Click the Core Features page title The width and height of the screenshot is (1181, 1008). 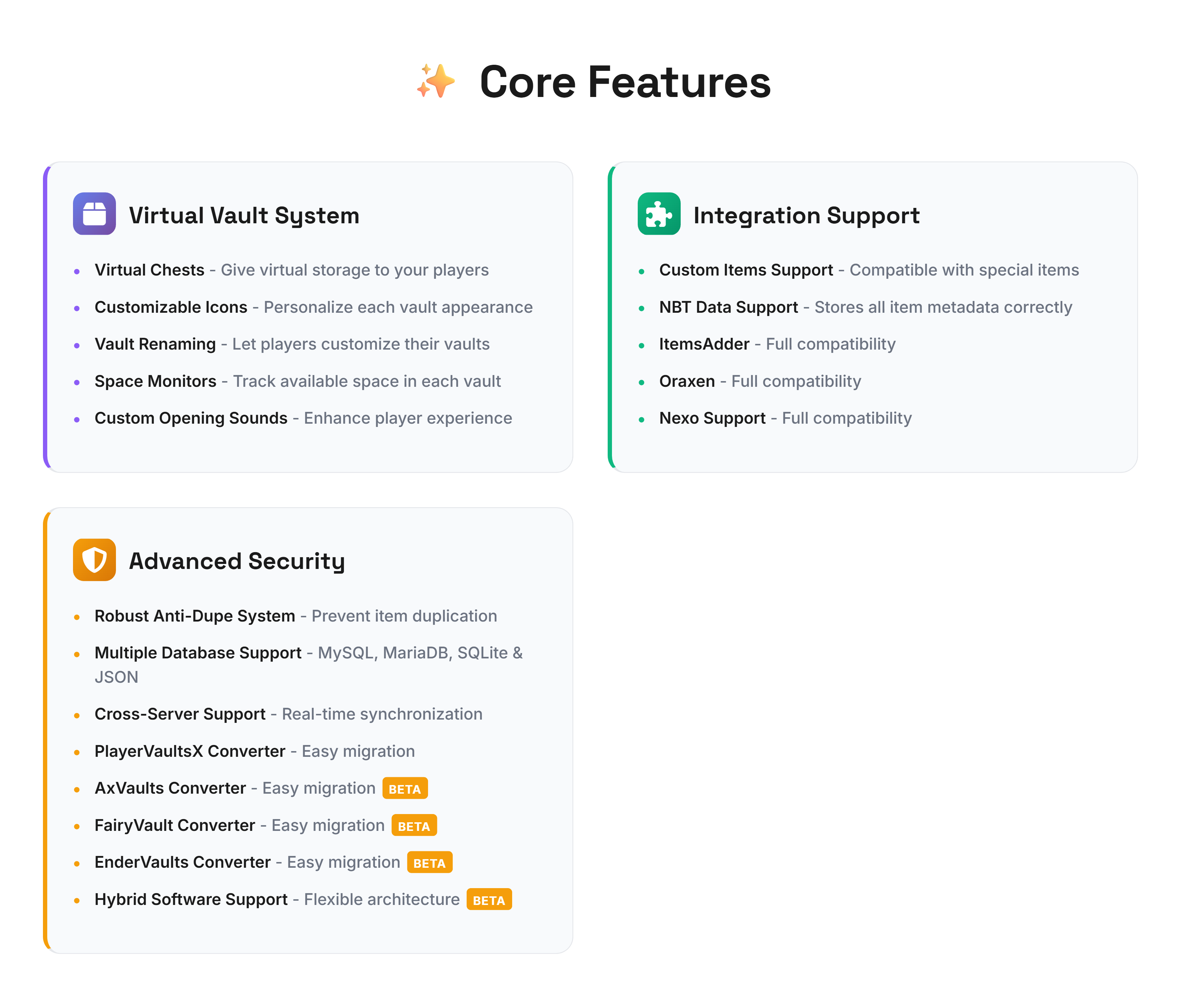(625, 82)
